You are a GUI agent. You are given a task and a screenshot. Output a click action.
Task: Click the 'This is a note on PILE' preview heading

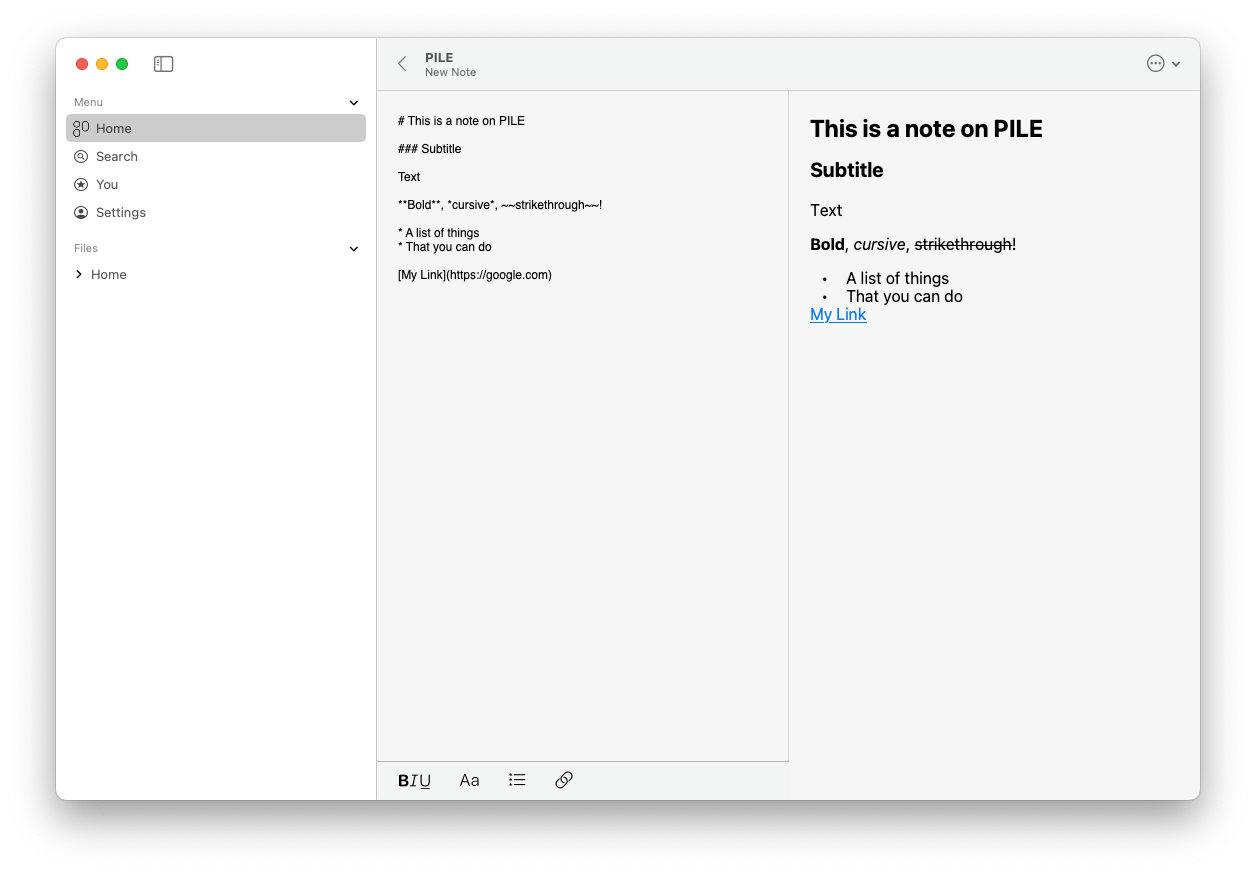coord(926,129)
